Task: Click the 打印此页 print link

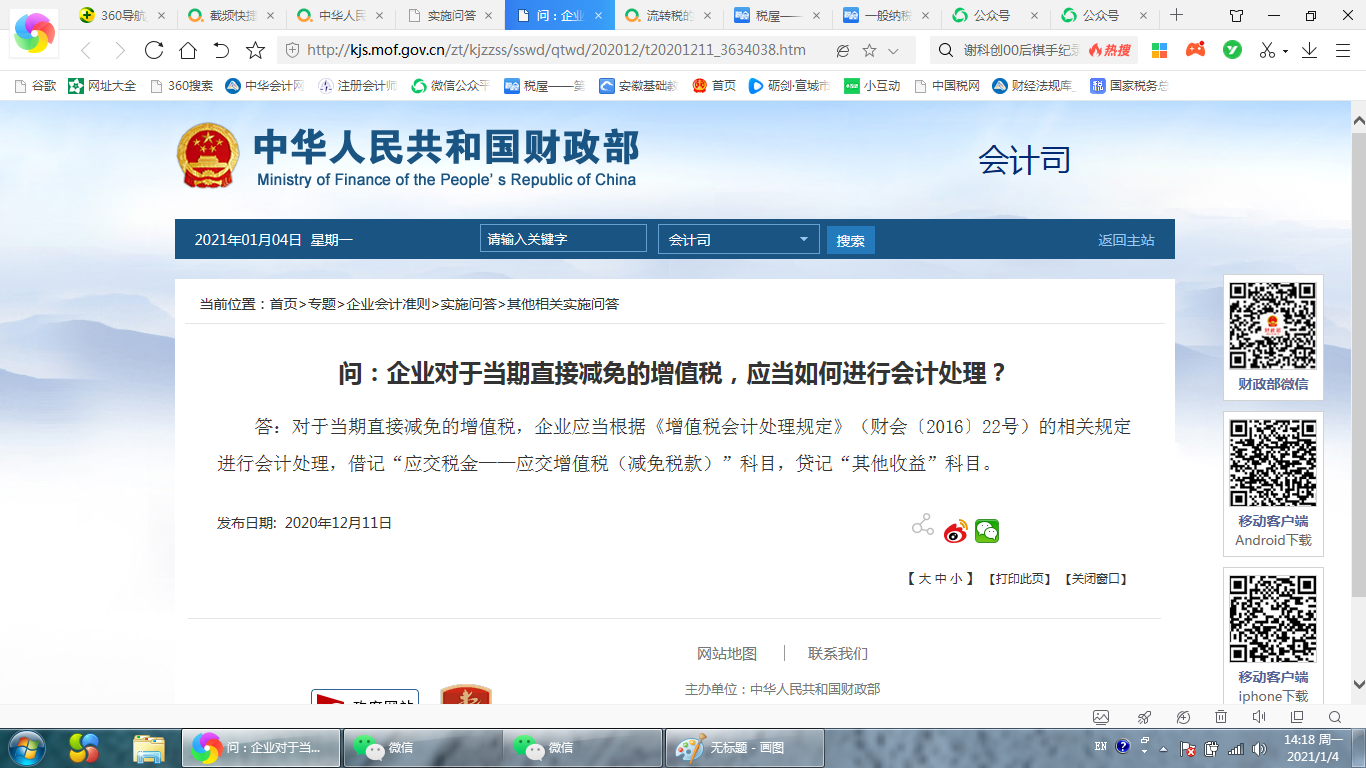Action: (1019, 579)
